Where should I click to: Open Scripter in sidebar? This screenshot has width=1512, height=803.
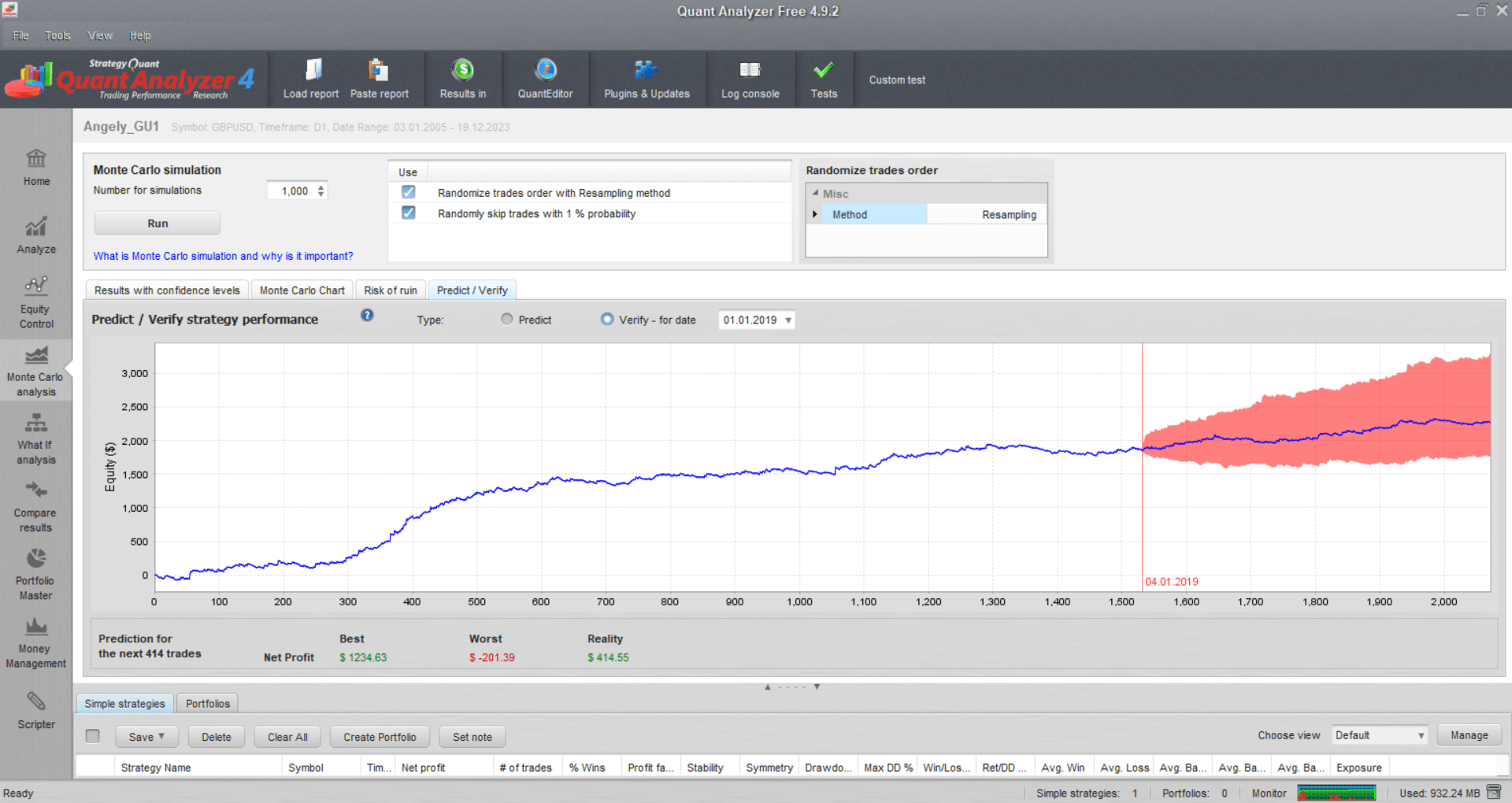pos(36,711)
